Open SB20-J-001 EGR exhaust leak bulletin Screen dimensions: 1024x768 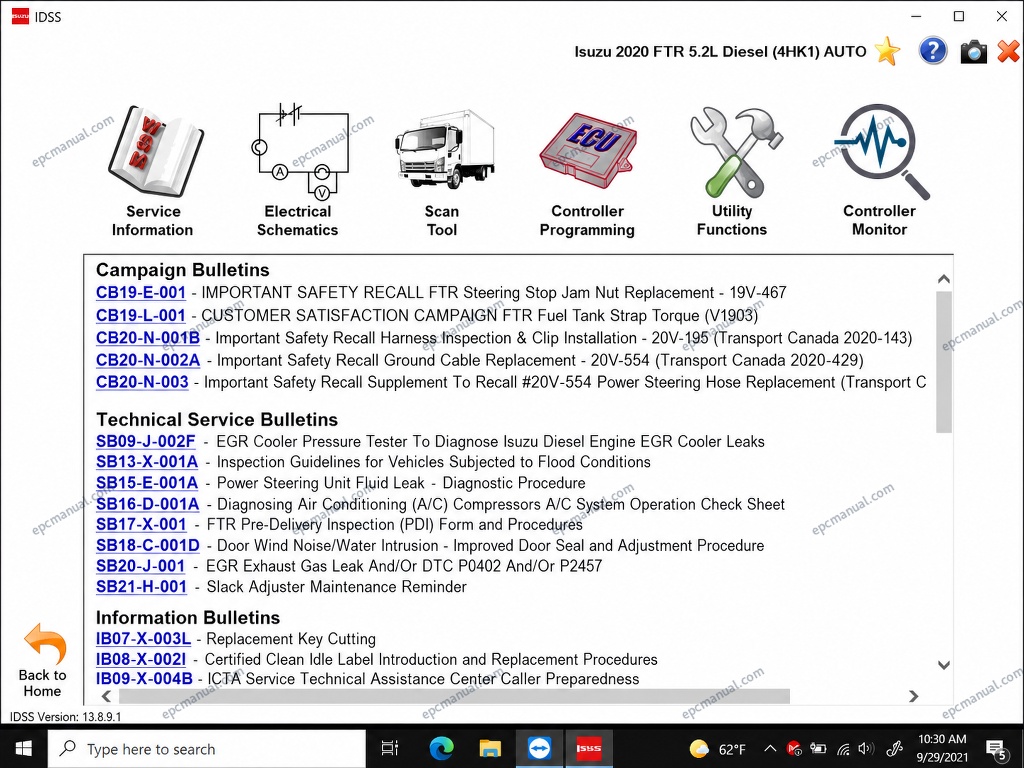[140, 566]
